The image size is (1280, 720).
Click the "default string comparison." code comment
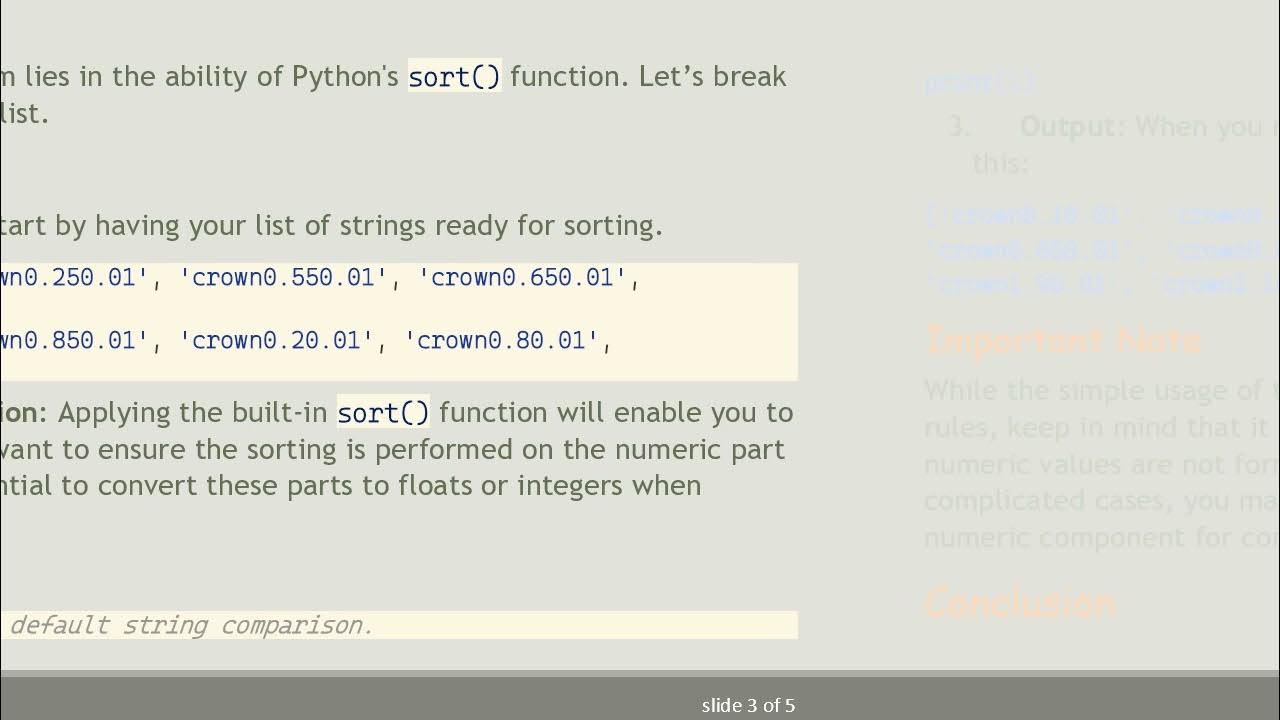pyautogui.click(x=190, y=626)
